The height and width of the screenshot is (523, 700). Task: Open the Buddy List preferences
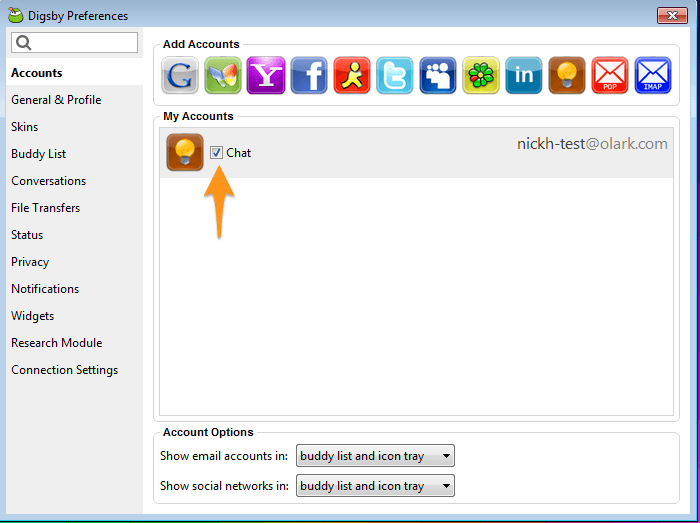tap(38, 154)
